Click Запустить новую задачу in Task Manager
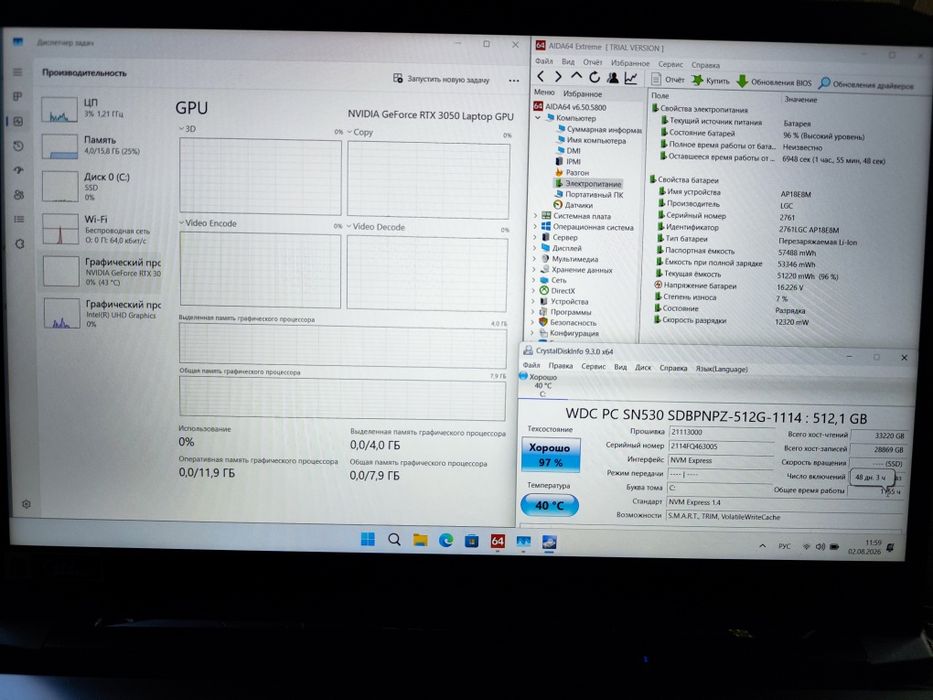Screen dimensions: 933x700 441,79
